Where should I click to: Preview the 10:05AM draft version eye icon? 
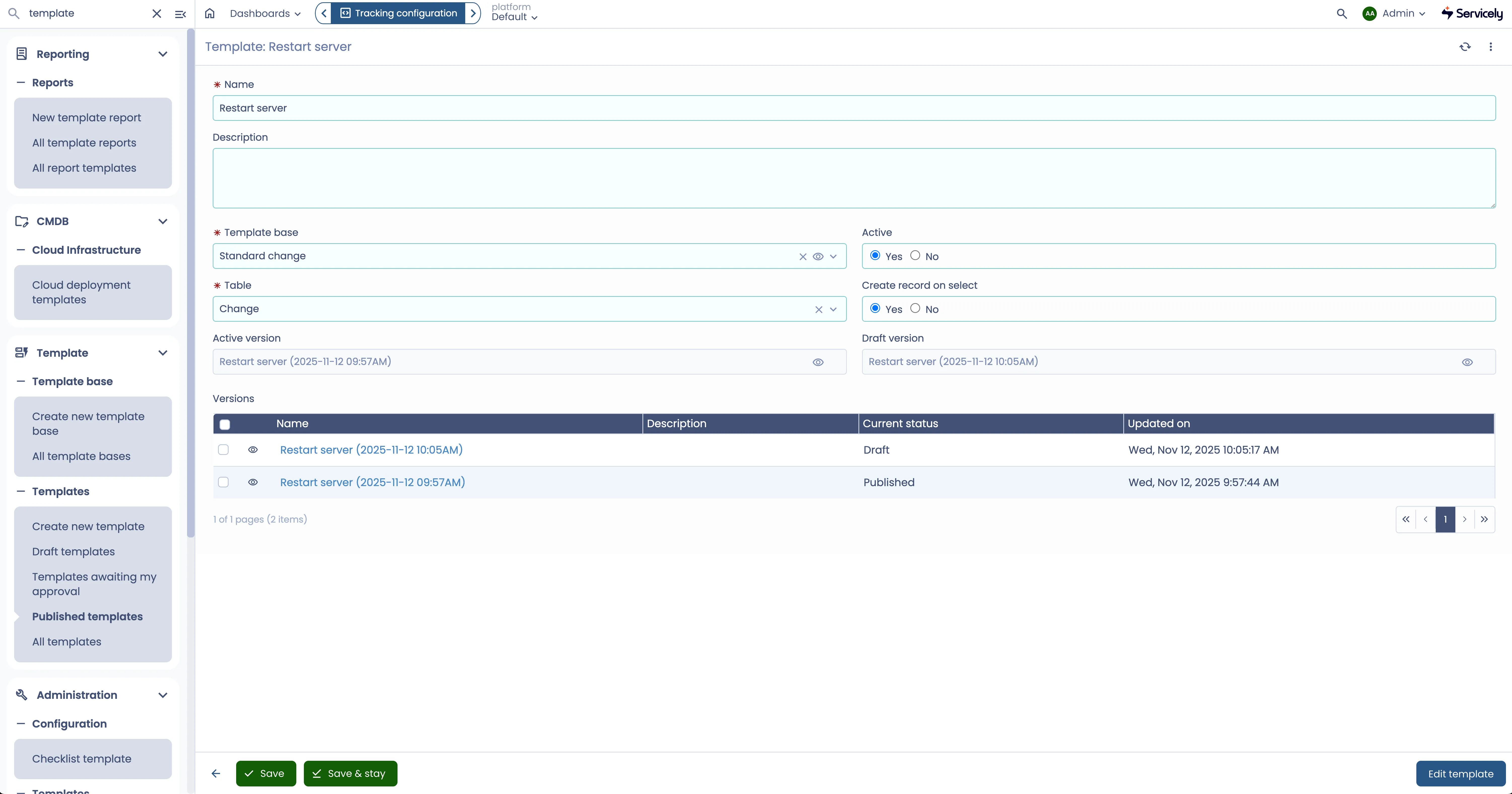[253, 450]
